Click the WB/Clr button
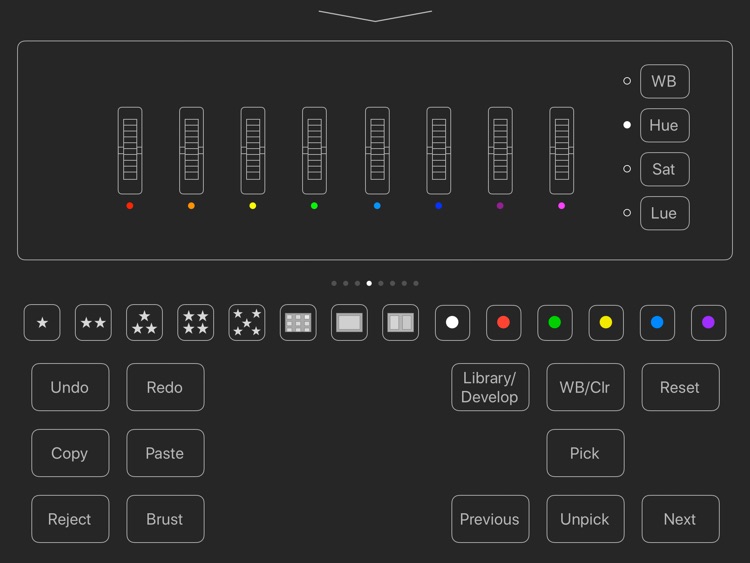Viewport: 750px width, 563px height. tap(585, 387)
